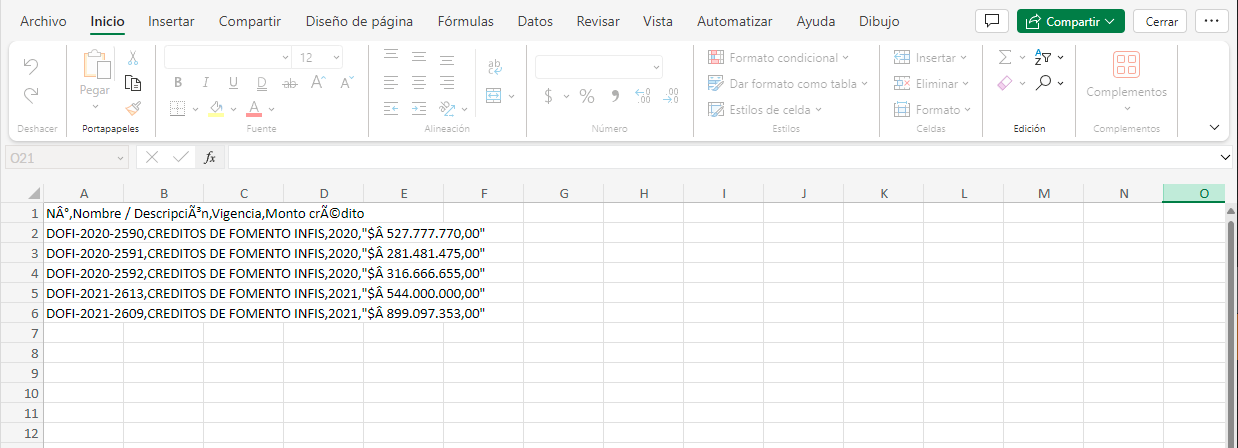
Task: Go to the Revisar tab
Action: pos(598,21)
